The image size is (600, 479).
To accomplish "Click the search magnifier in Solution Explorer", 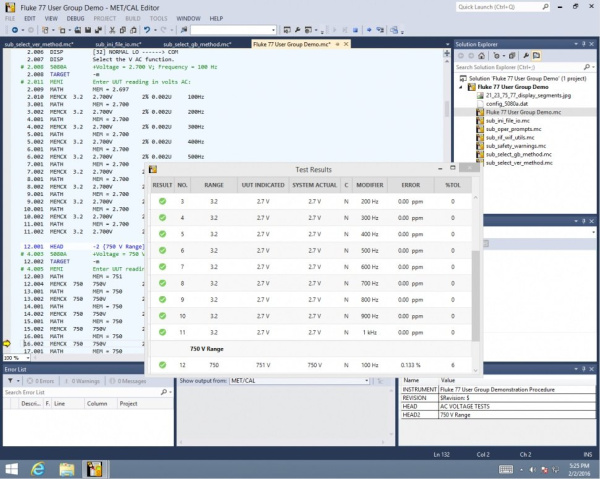I will pos(587,67).
